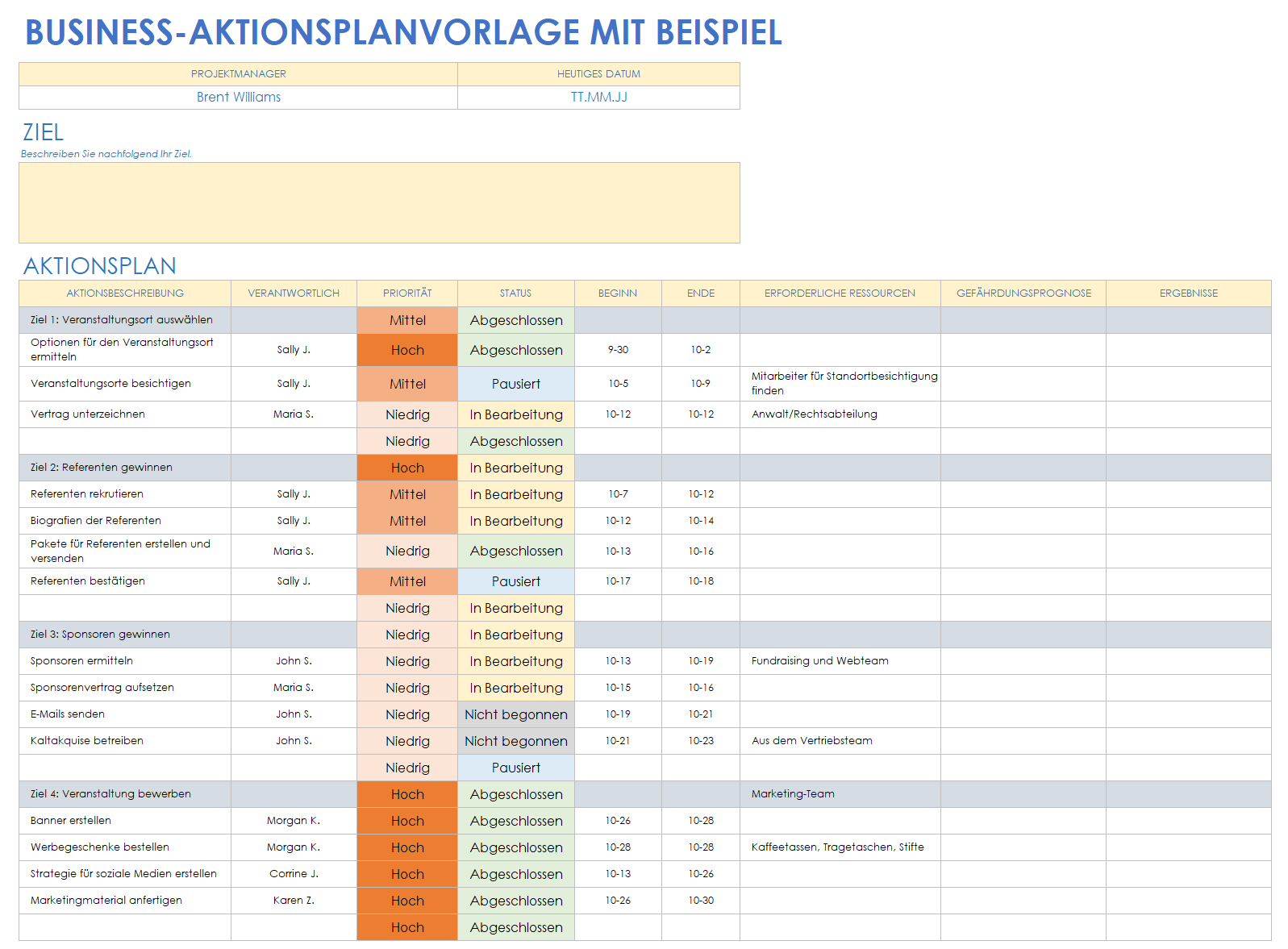
Task: Select the STATUS column header
Action: coord(516,293)
